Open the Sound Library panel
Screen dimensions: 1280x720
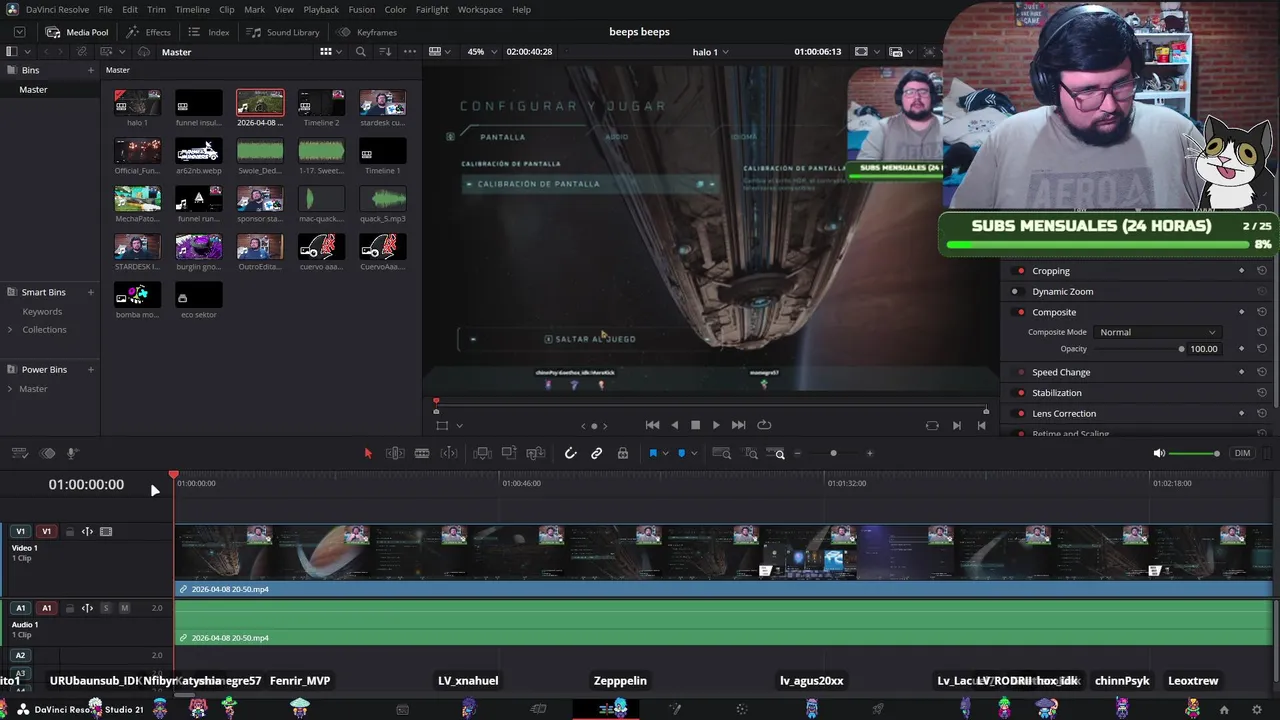[283, 32]
